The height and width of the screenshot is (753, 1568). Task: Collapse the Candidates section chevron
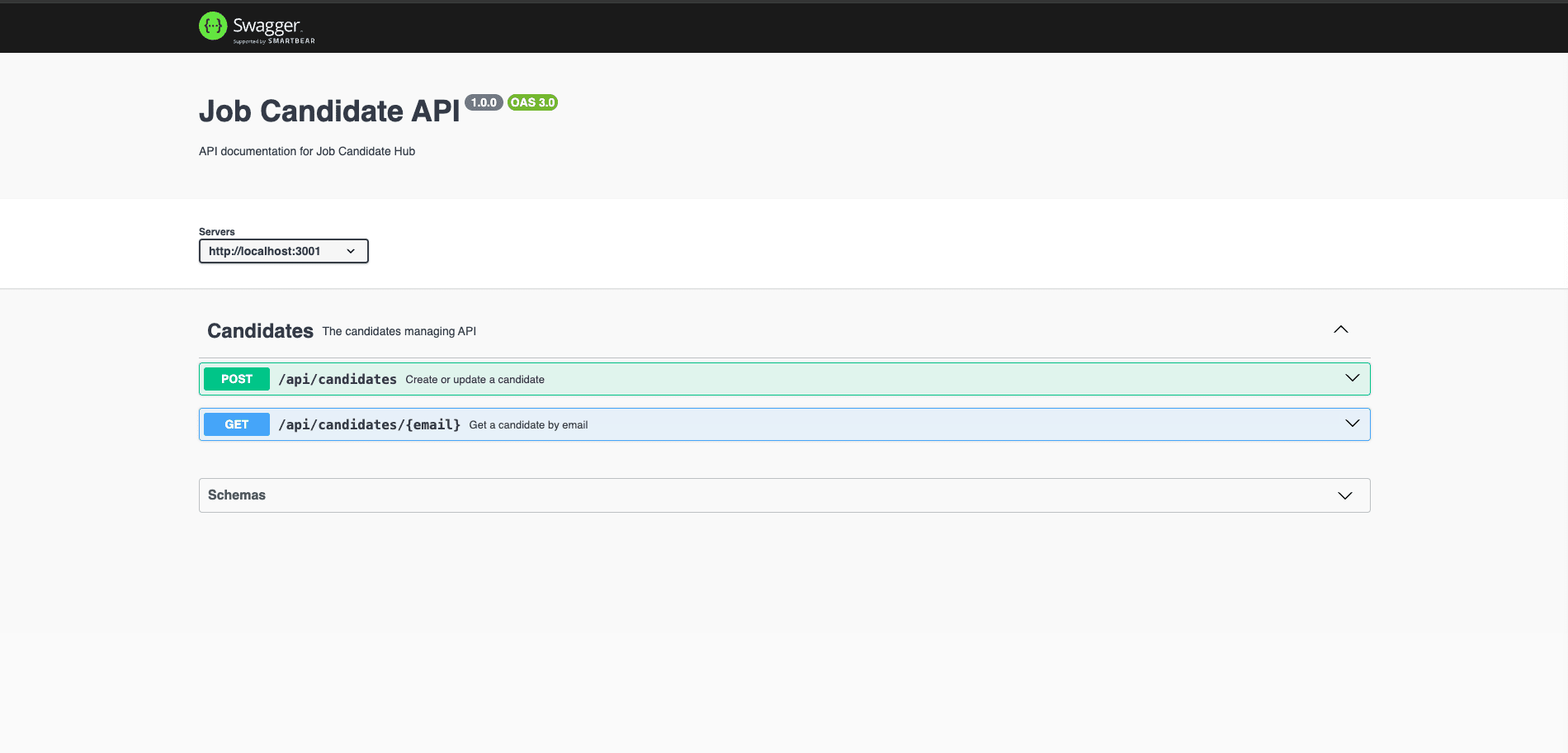pos(1341,329)
